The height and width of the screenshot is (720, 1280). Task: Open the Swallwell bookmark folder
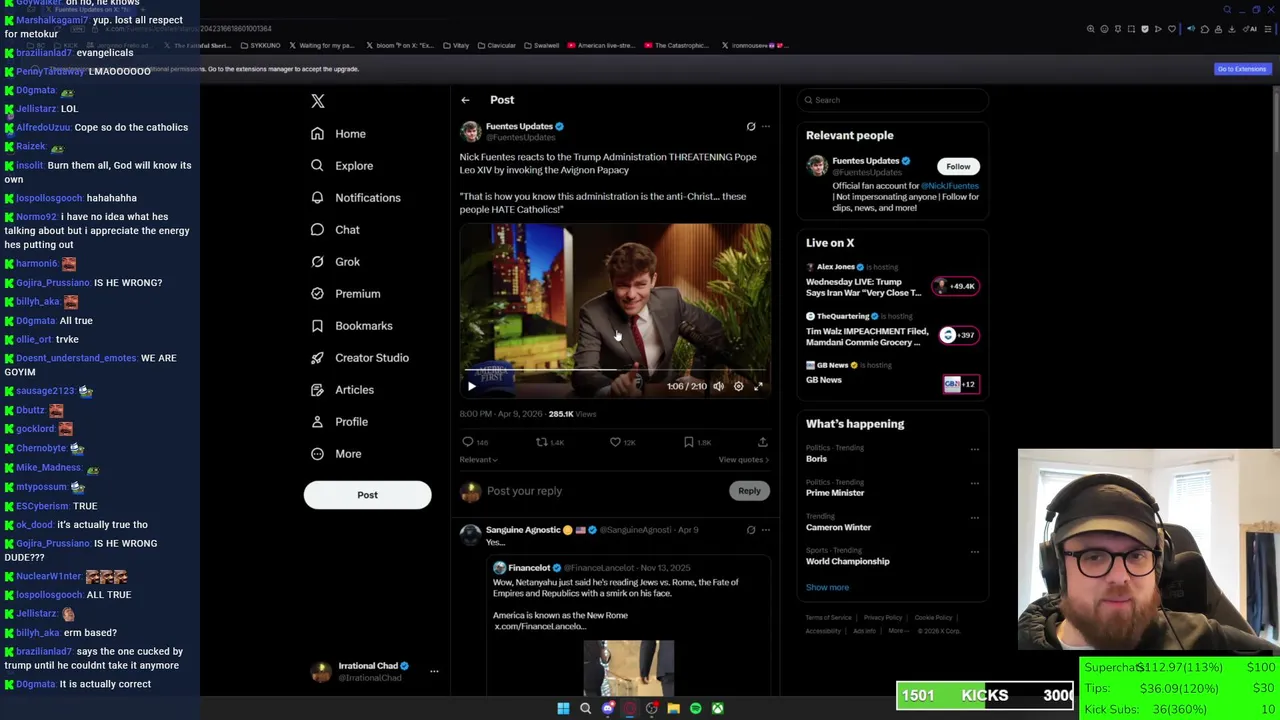(x=541, y=46)
